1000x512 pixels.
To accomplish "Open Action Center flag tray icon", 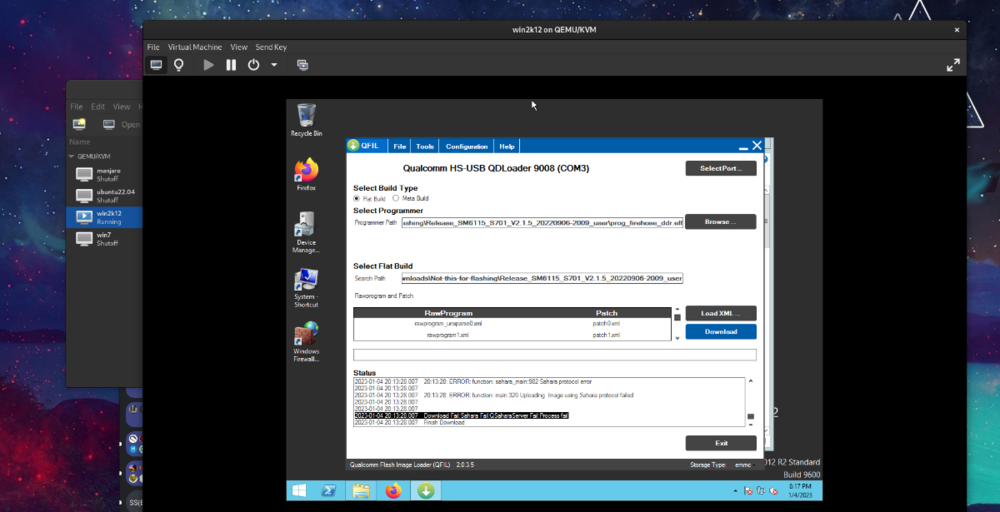I will click(749, 491).
